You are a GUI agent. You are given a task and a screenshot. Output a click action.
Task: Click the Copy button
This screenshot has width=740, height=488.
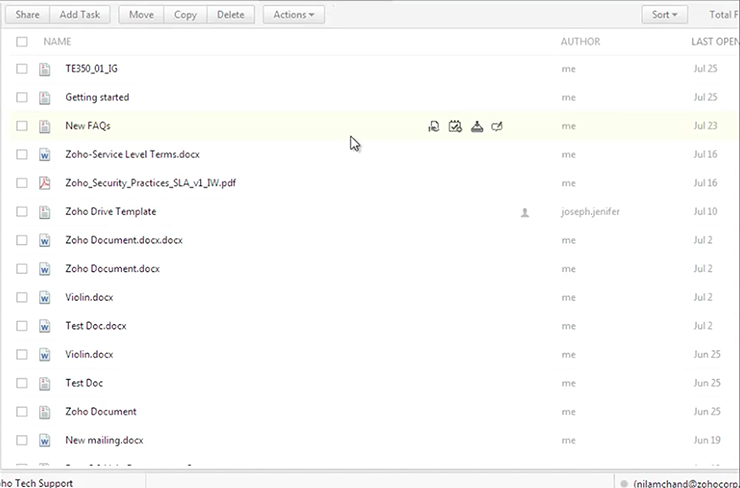click(x=185, y=15)
